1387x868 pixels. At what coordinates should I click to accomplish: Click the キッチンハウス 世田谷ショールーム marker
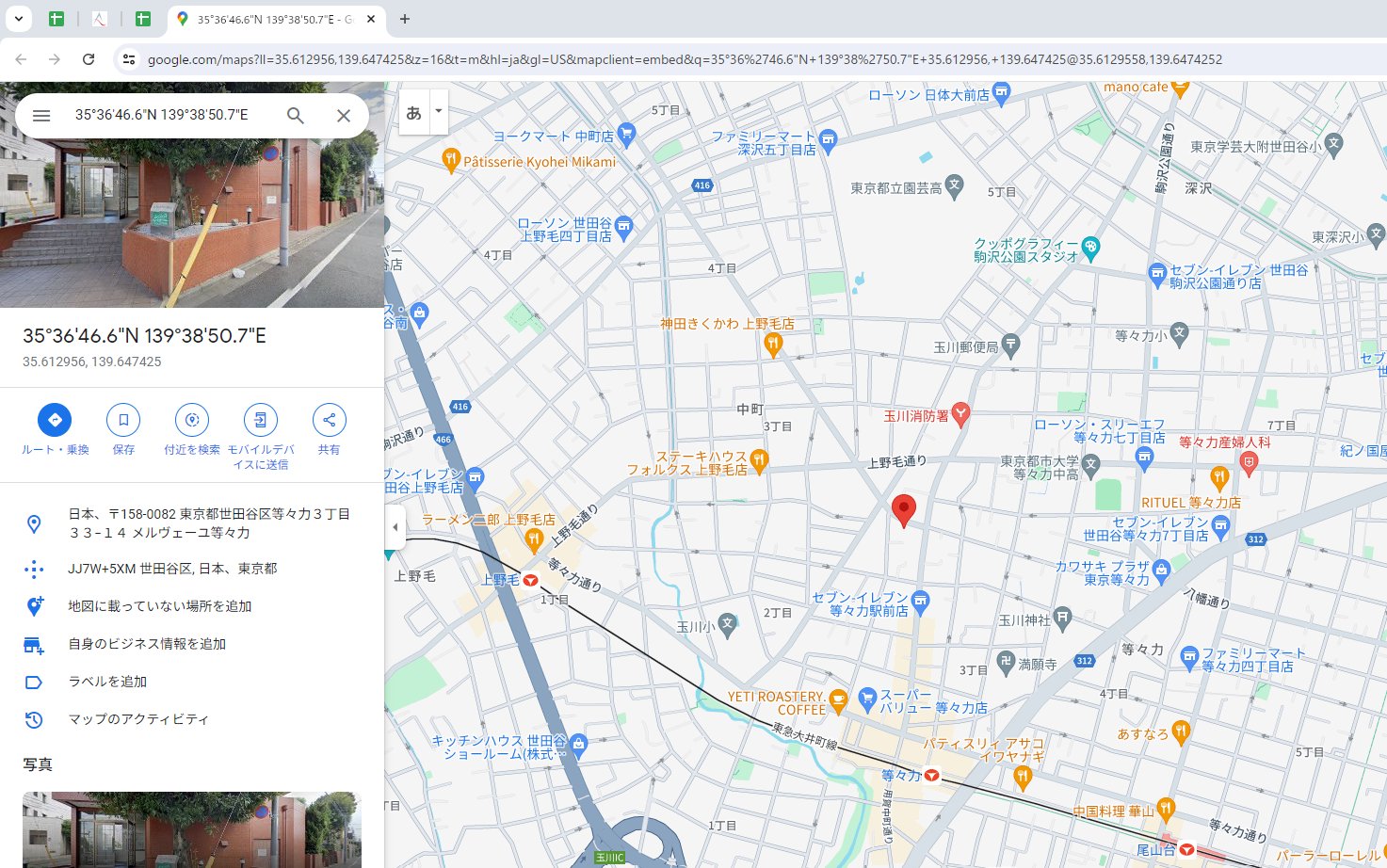tap(578, 745)
